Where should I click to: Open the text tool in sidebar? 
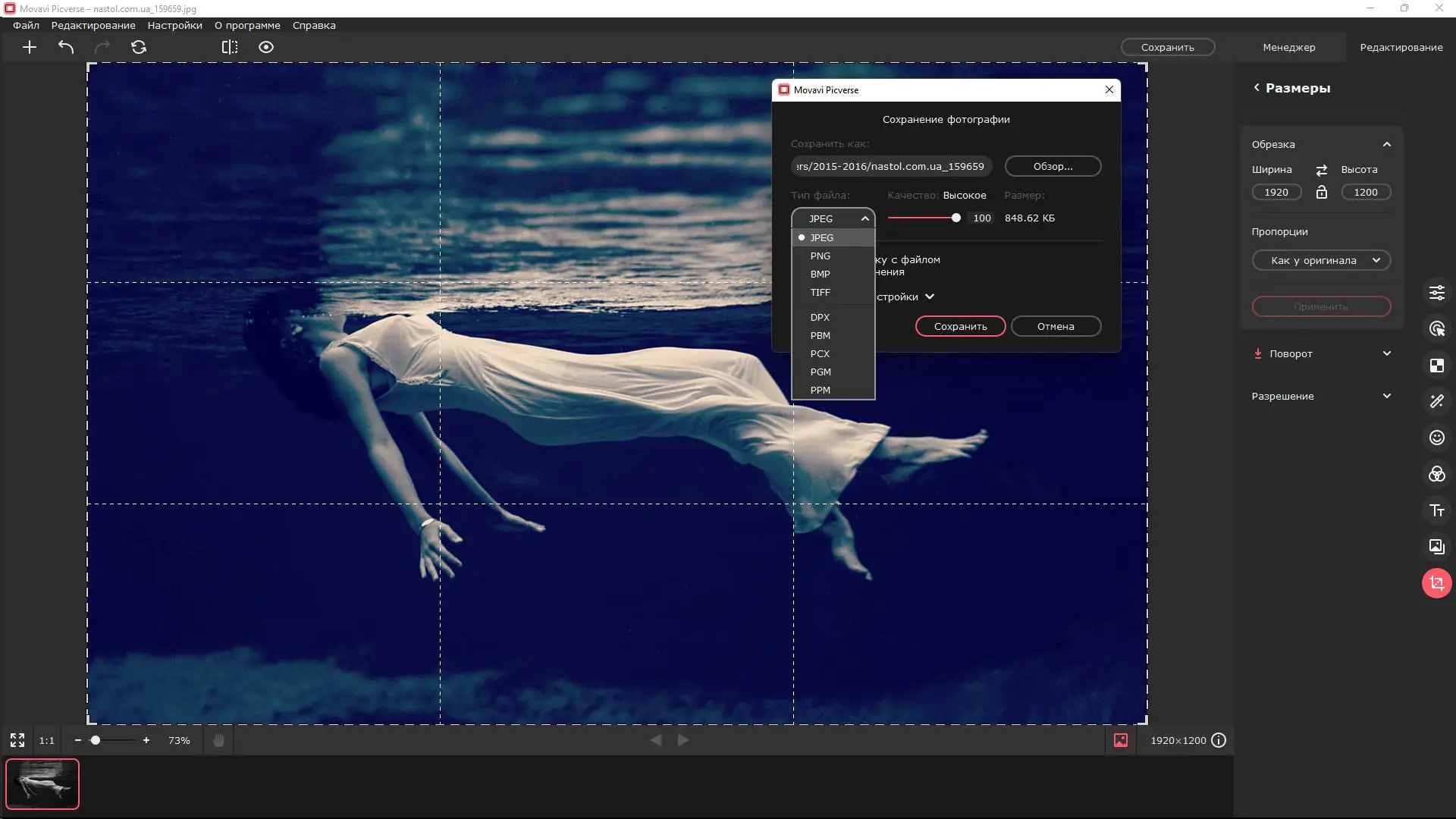point(1436,510)
